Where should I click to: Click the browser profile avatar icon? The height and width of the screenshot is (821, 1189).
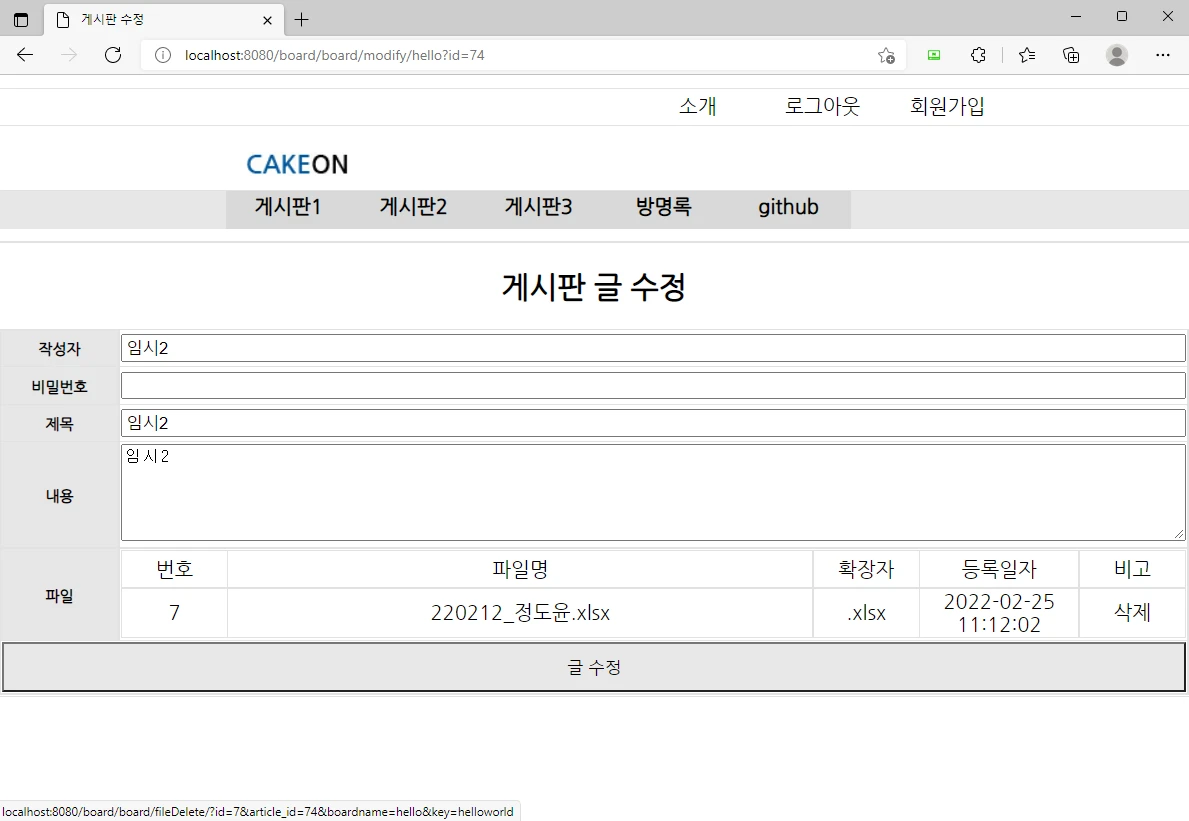1117,55
